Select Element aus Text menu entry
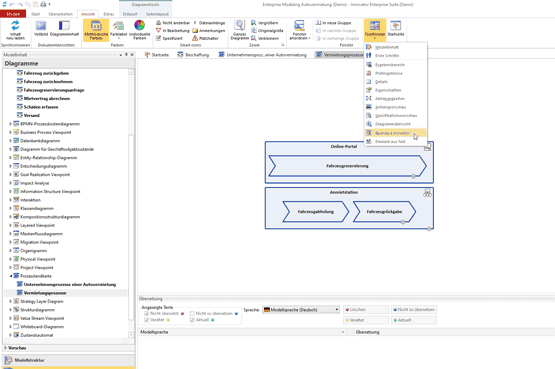Image resolution: width=555 pixels, height=369 pixels. 395,142
